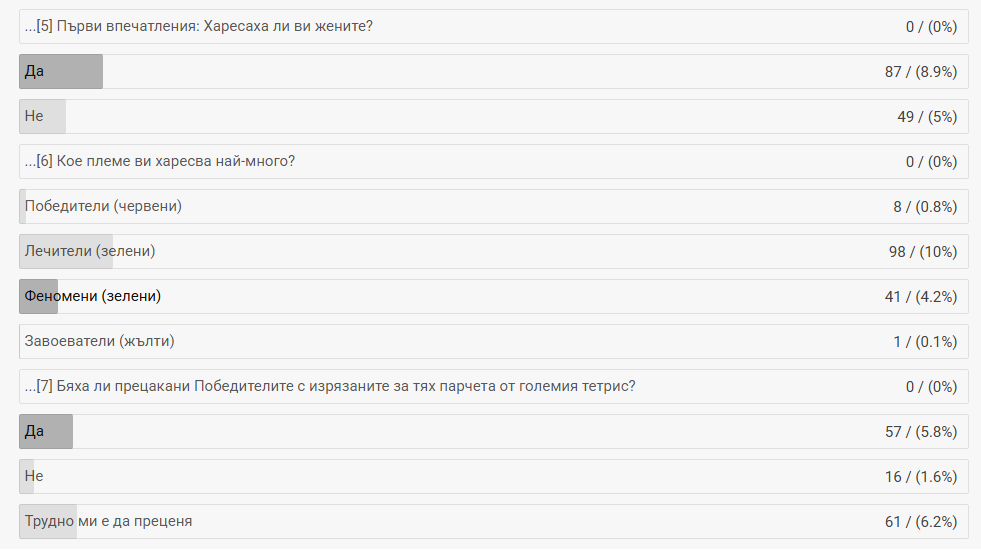
Task: Select the 'Да' answer under question 5
Action: 35,72
